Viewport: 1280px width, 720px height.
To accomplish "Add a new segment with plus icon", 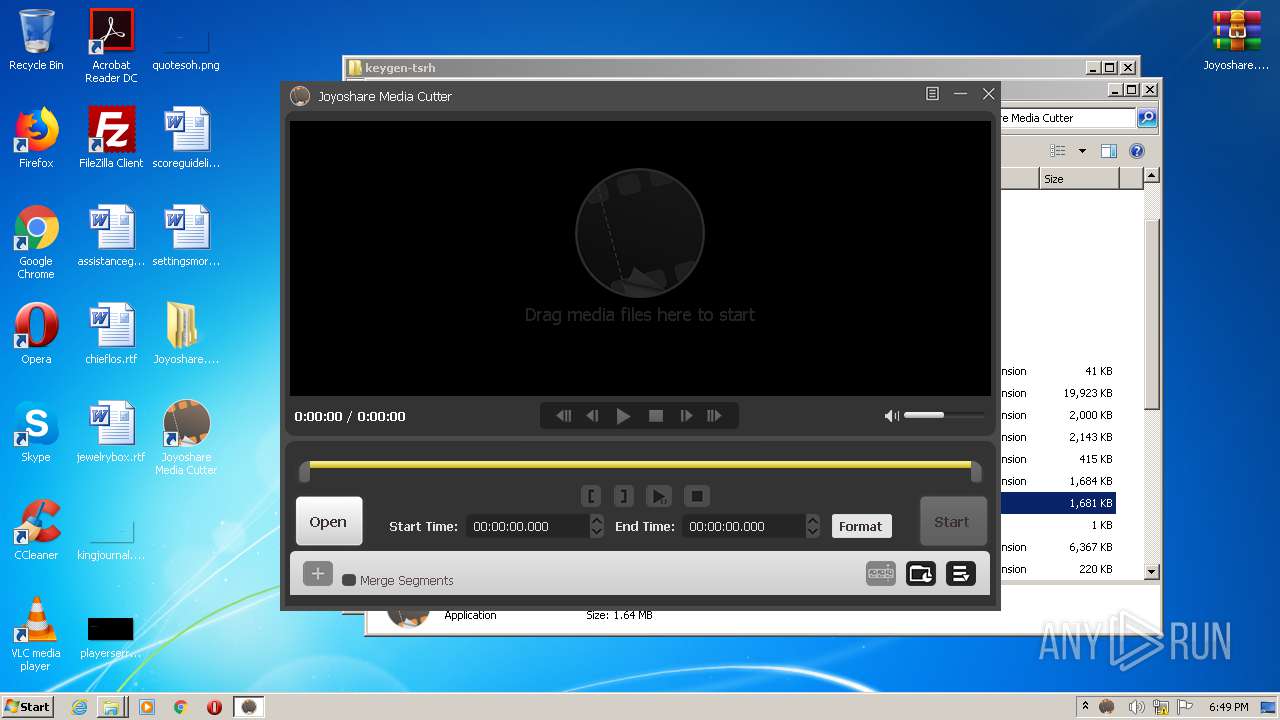I will coord(318,573).
